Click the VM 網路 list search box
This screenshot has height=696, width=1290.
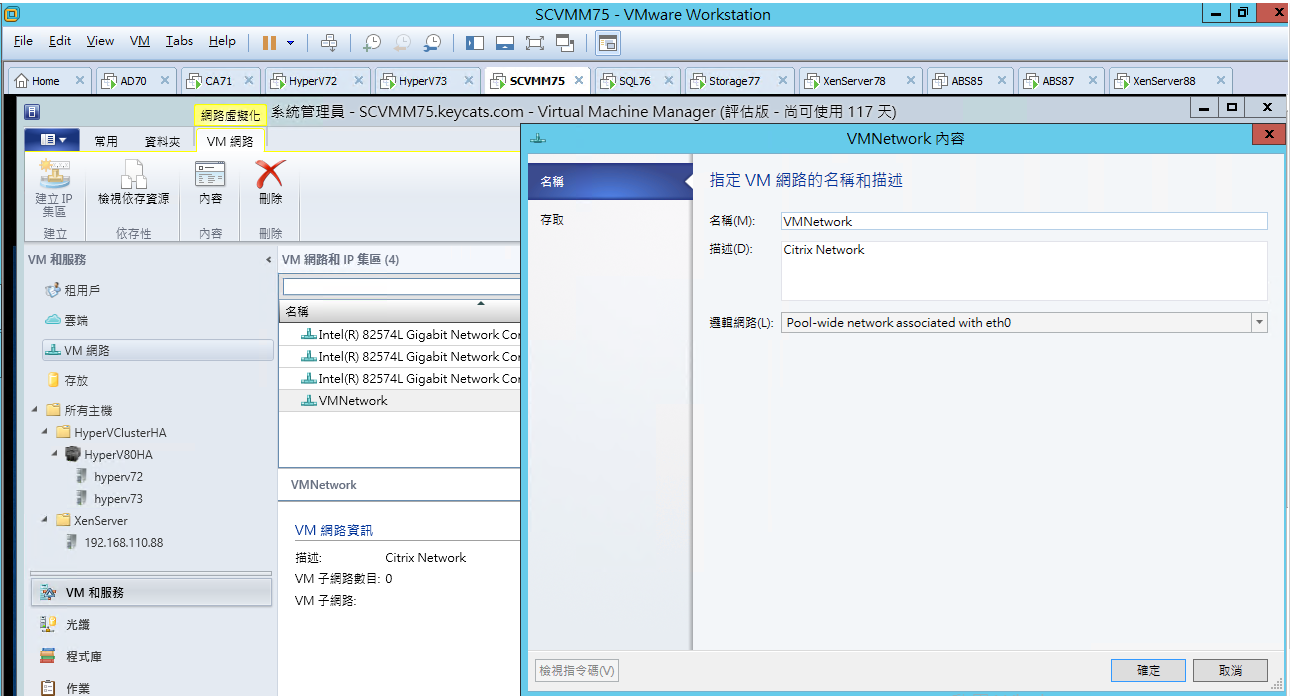click(x=400, y=287)
